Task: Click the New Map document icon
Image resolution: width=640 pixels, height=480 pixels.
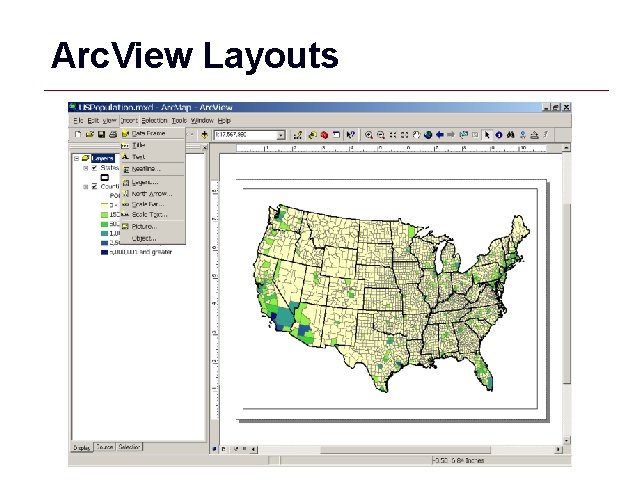Action: pos(78,134)
